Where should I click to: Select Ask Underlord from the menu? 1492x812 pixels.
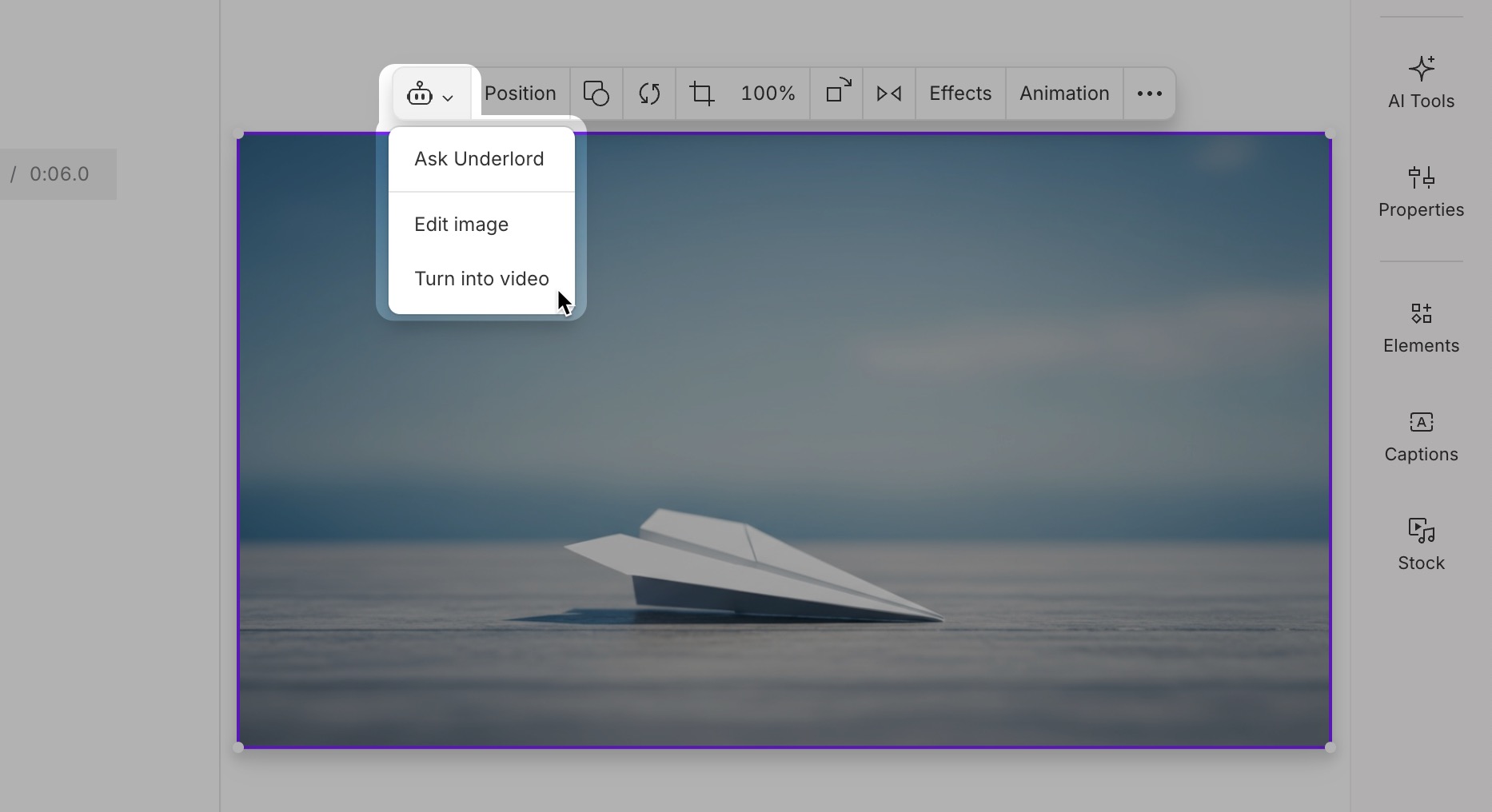(479, 158)
